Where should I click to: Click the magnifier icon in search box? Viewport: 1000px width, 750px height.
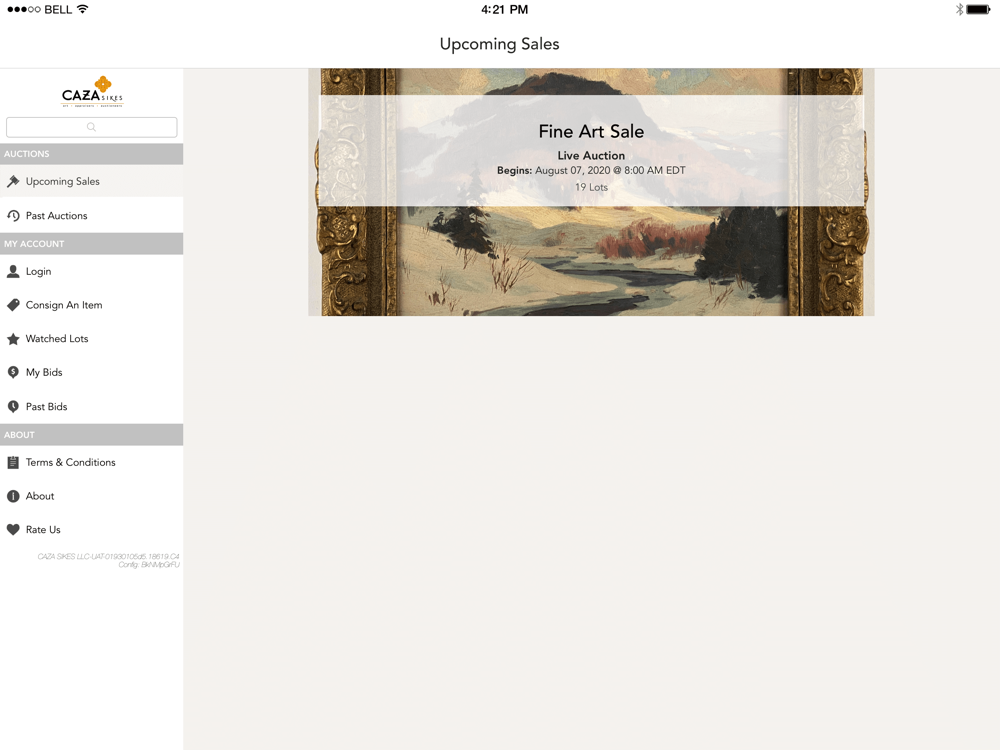(91, 127)
